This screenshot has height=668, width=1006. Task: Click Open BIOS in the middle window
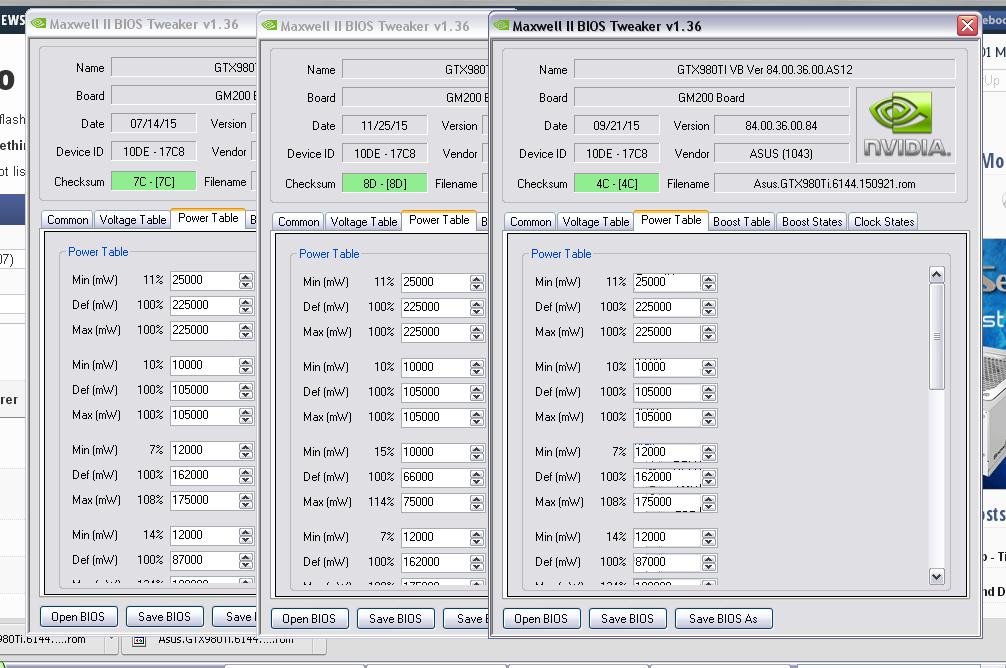[x=309, y=619]
